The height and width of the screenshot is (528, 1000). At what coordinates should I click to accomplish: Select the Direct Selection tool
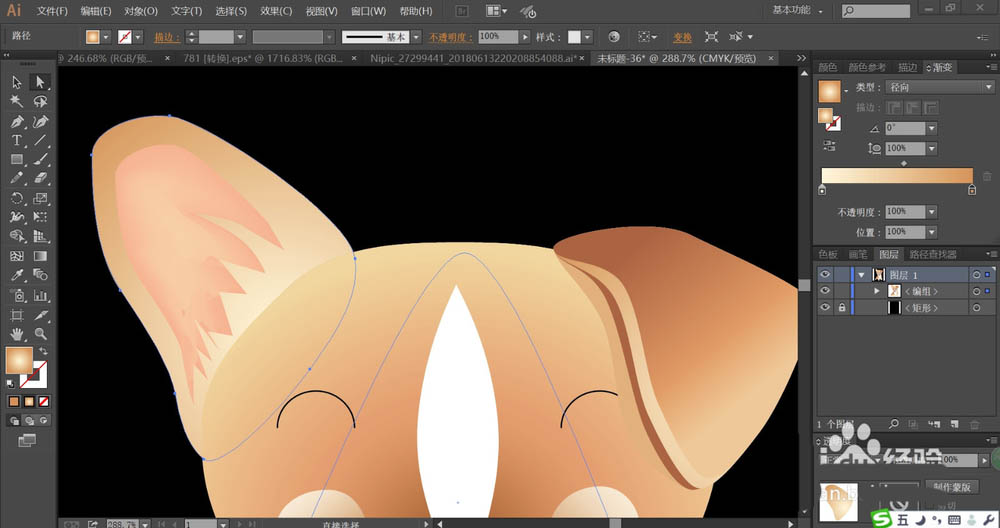(x=40, y=82)
